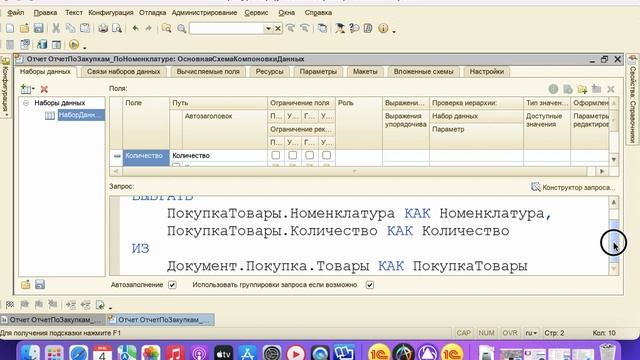Open the Администрирование menu

point(204,13)
